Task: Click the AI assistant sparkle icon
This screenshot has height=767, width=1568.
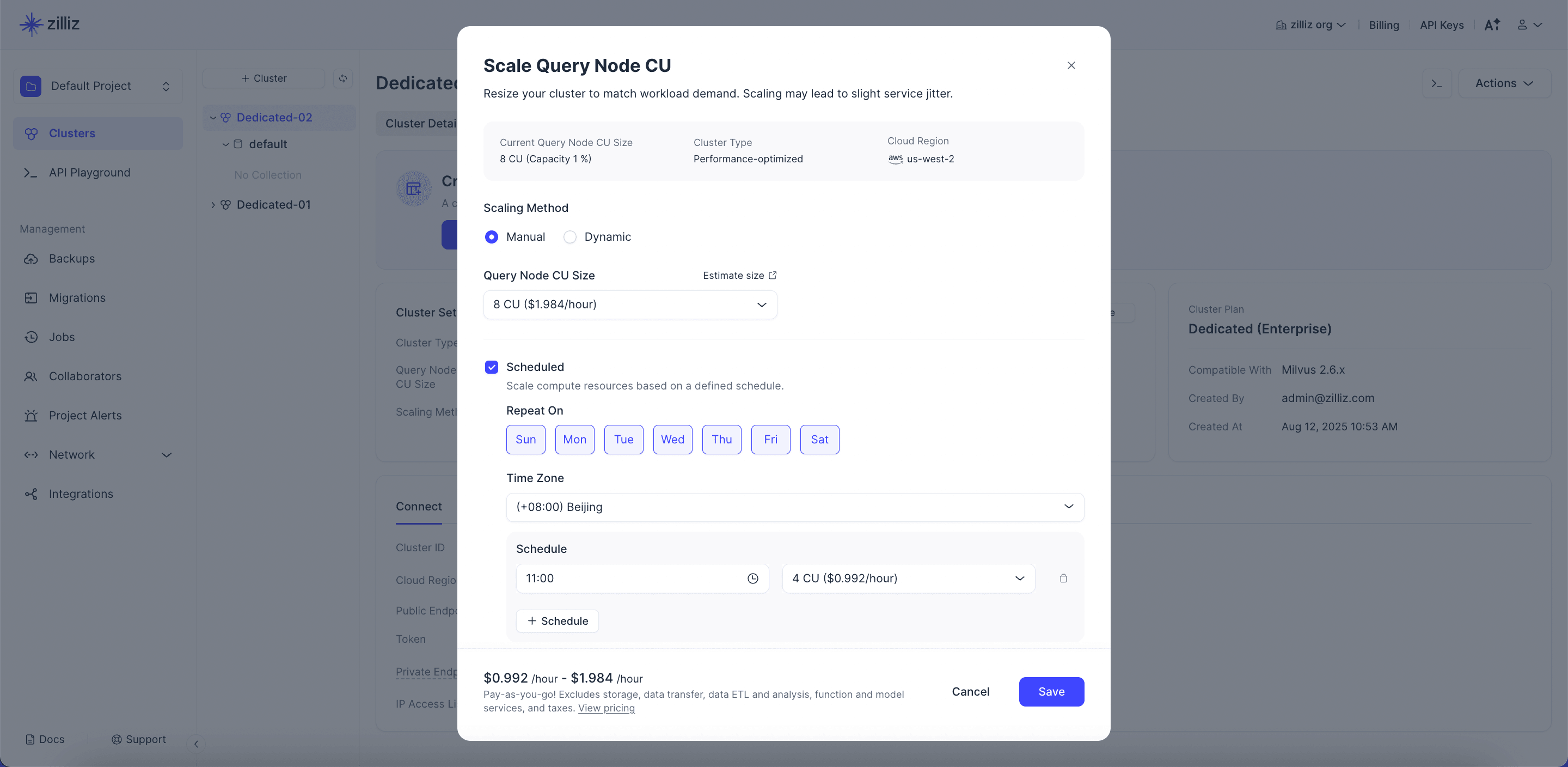Action: [x=1492, y=25]
